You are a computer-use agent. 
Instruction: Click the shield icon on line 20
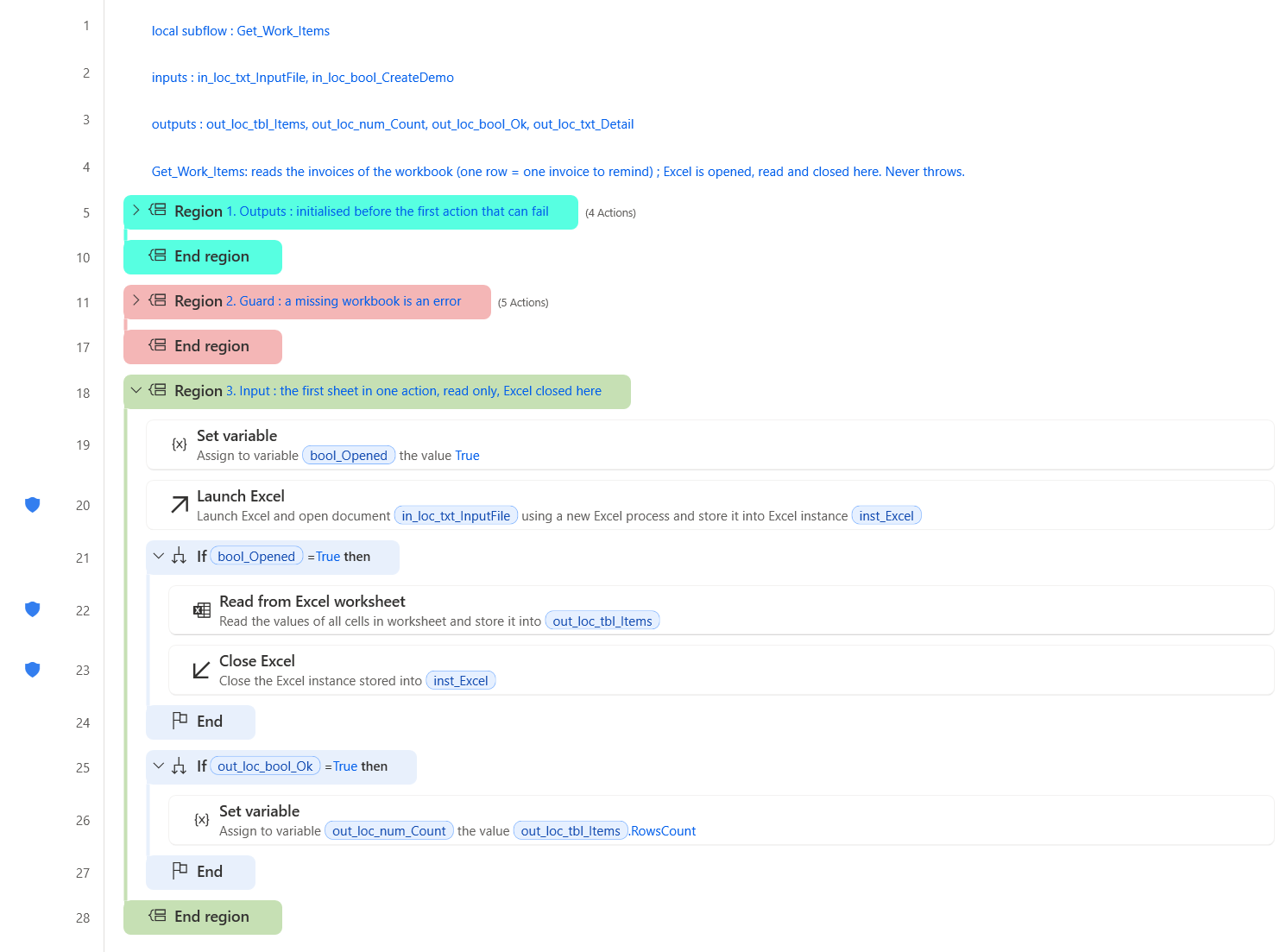pyautogui.click(x=33, y=505)
